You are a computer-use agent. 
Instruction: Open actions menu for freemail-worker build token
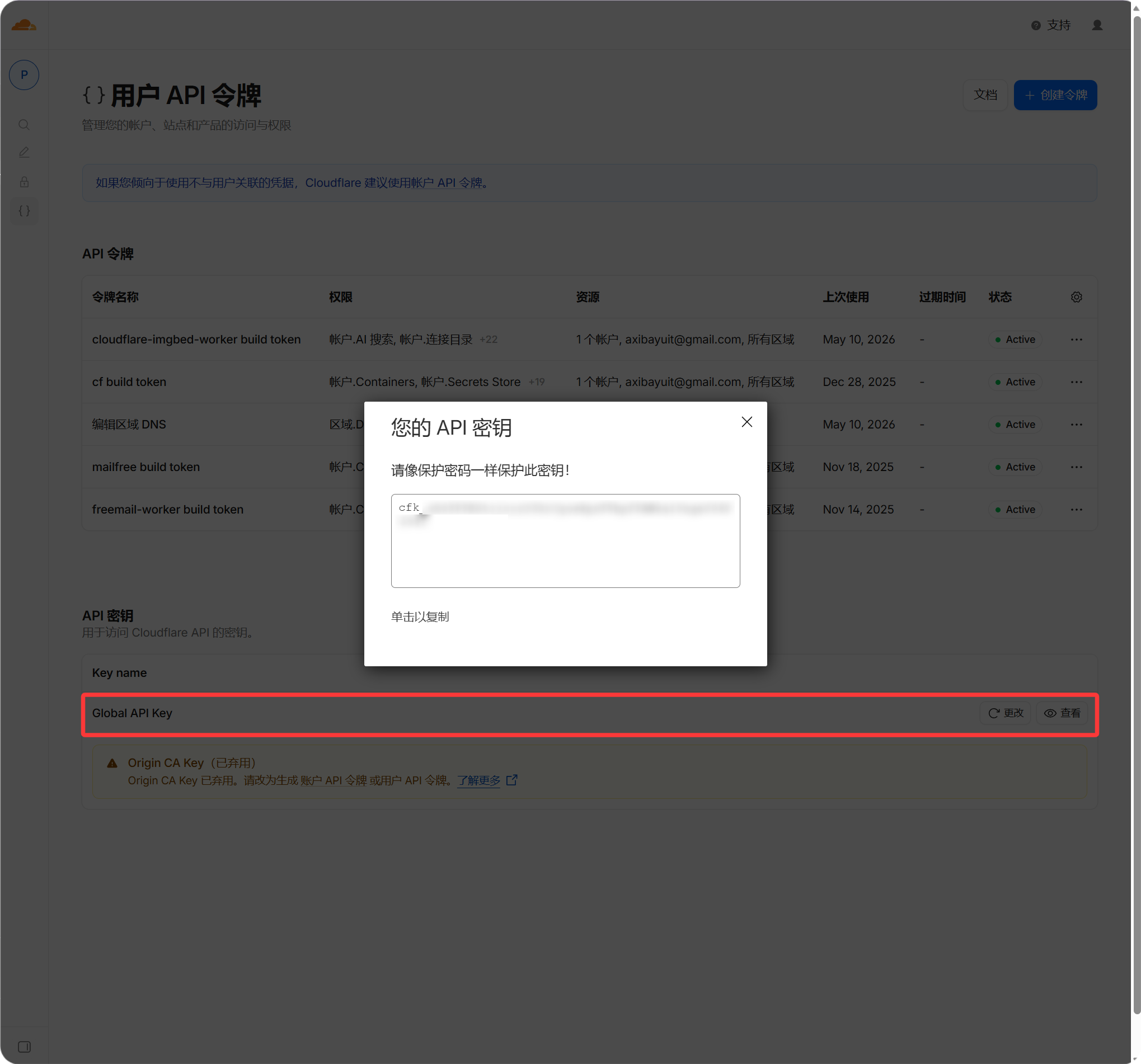(x=1076, y=509)
